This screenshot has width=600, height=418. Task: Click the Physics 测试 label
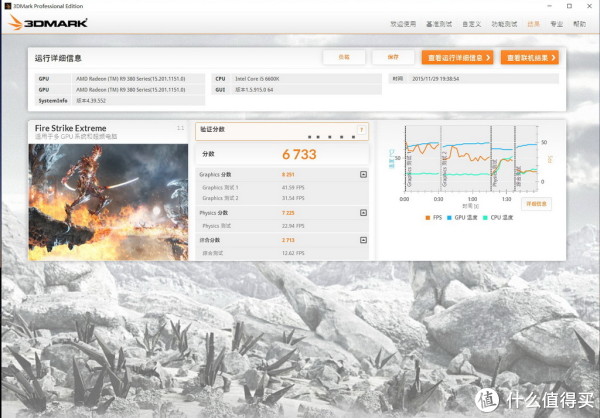pyautogui.click(x=216, y=226)
